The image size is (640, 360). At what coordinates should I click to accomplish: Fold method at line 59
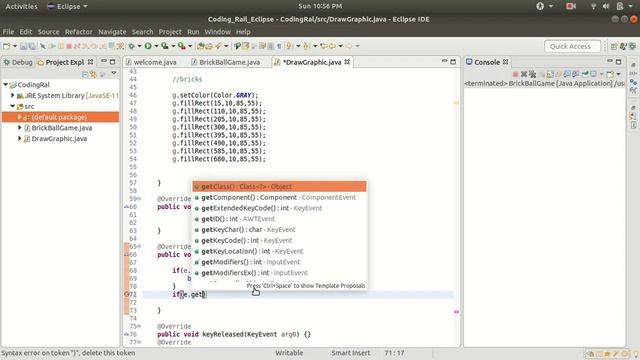coord(139,199)
